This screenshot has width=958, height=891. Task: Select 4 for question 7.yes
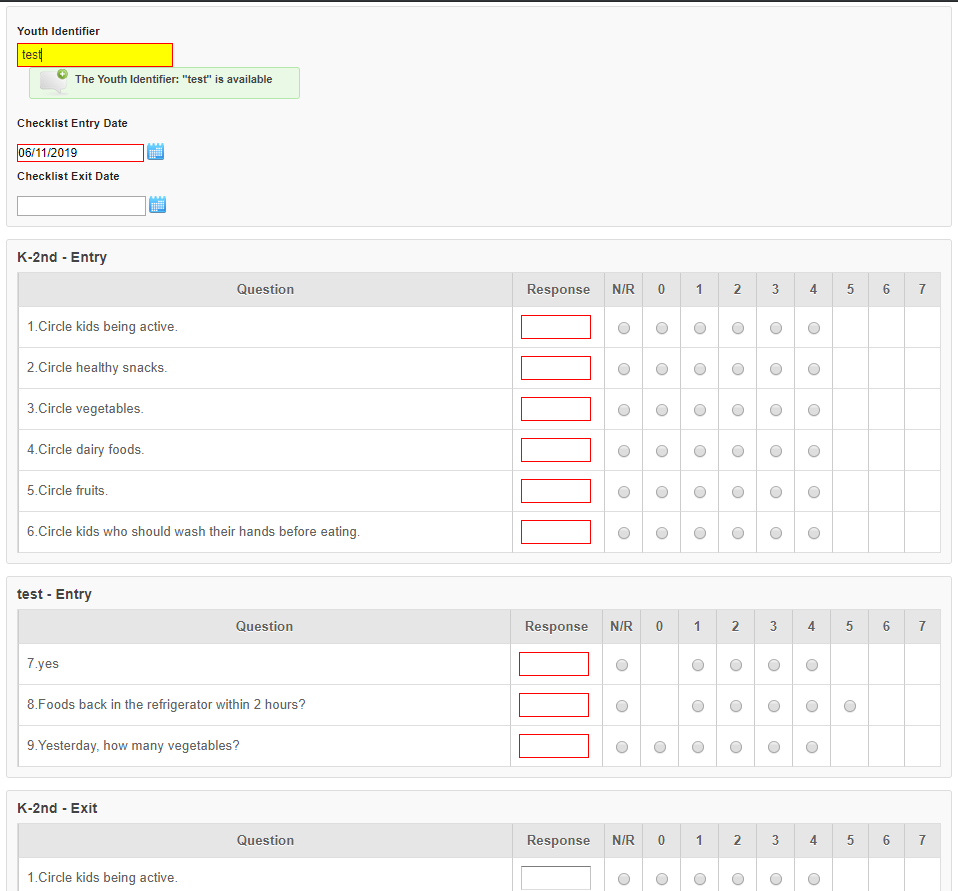pos(812,665)
